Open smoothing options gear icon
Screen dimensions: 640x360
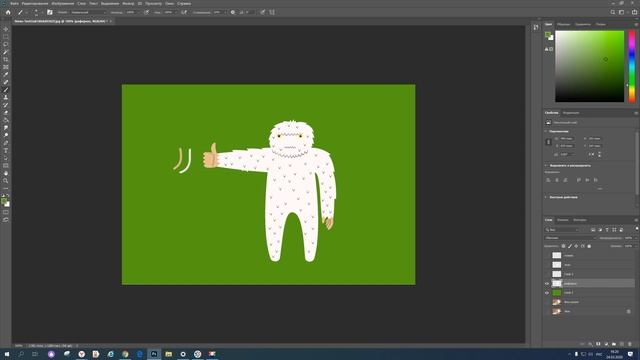point(233,12)
